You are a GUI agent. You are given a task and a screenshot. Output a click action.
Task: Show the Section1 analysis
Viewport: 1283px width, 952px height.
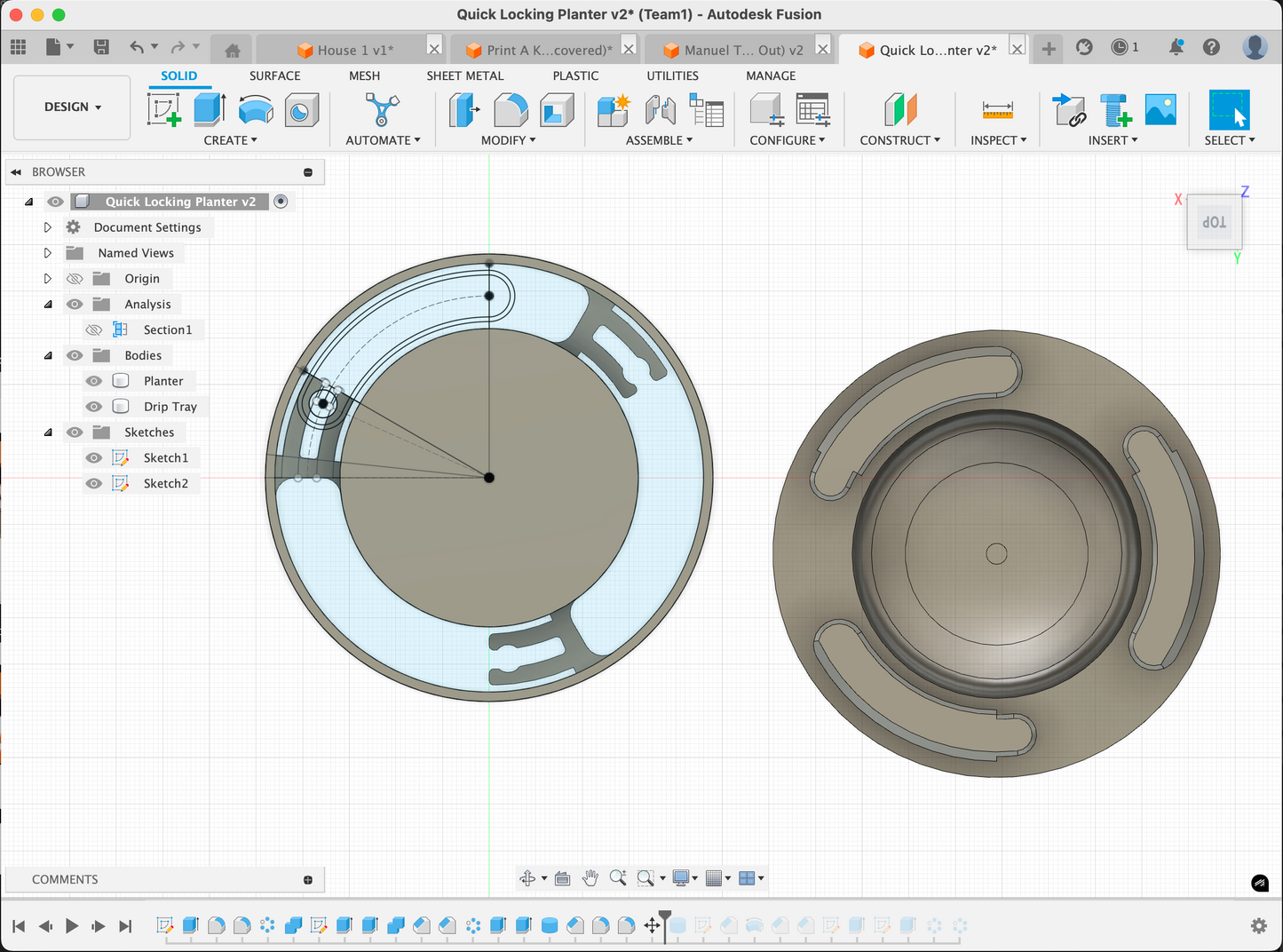94,330
